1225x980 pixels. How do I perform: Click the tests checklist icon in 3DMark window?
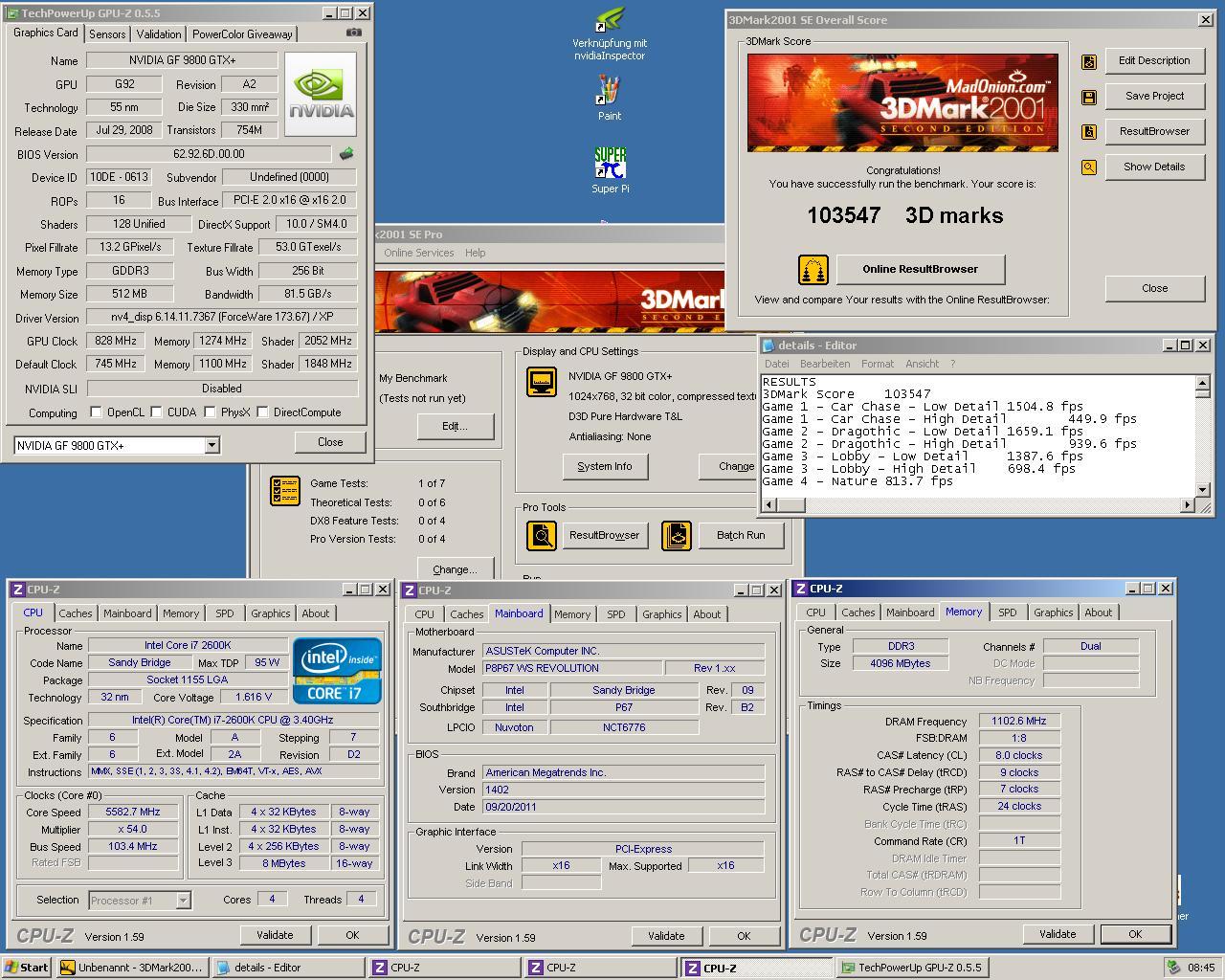point(285,491)
